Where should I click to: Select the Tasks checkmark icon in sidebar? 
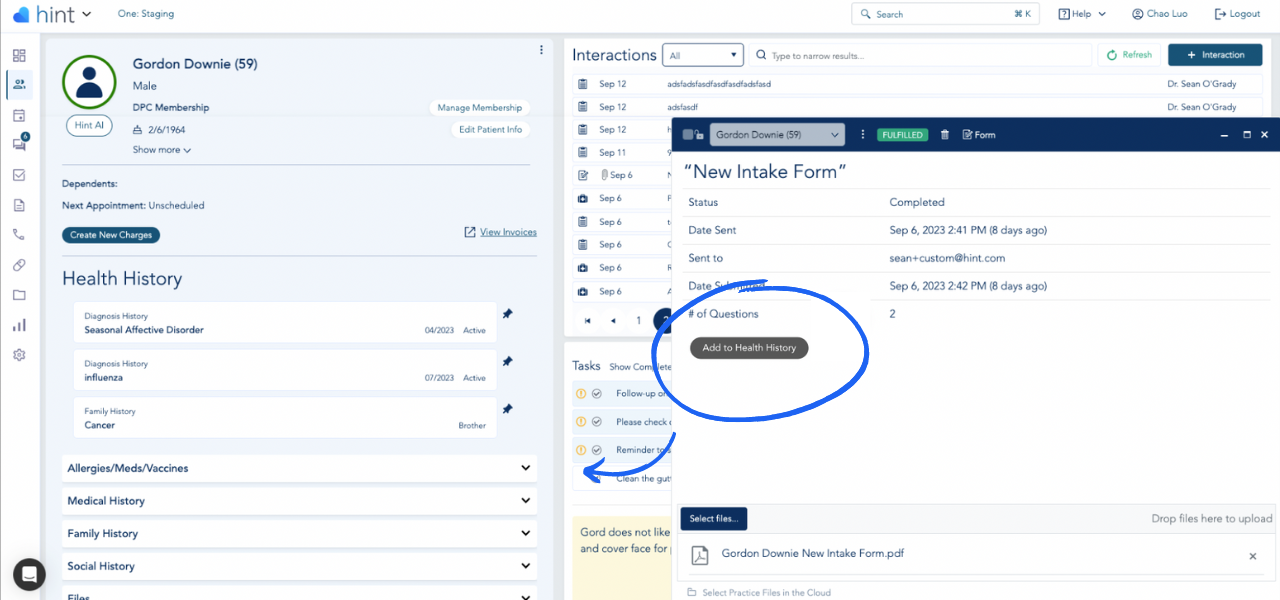pos(19,175)
